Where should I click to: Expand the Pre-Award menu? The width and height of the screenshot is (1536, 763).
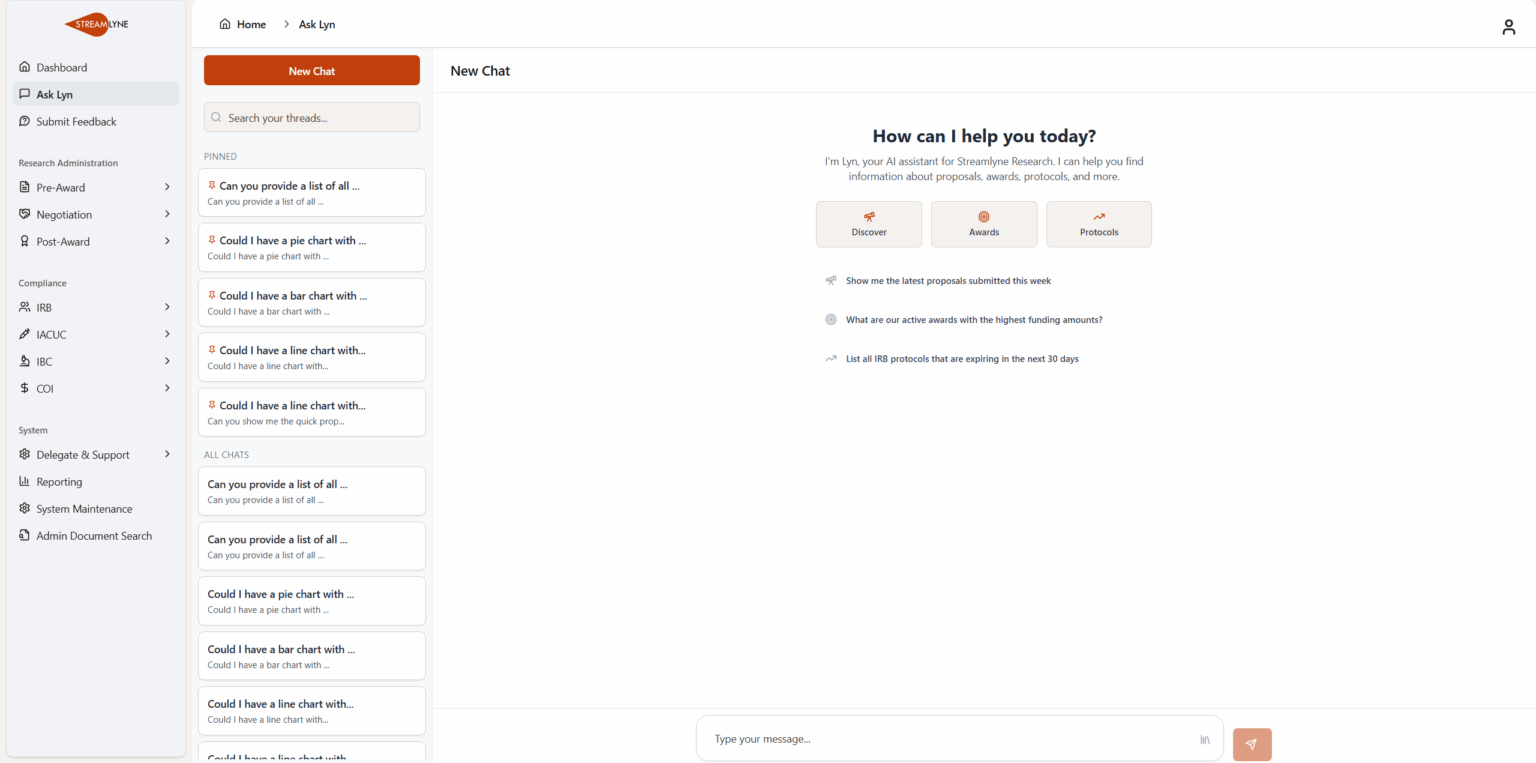[167, 187]
